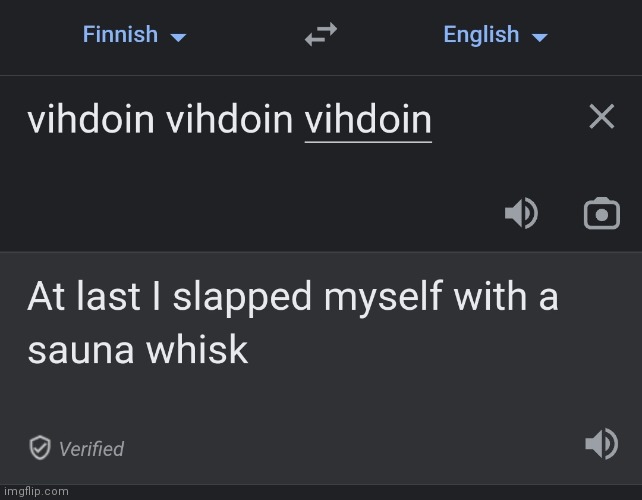The image size is (642, 500).
Task: Listen to the Finnish source text
Action: pyautogui.click(x=521, y=213)
